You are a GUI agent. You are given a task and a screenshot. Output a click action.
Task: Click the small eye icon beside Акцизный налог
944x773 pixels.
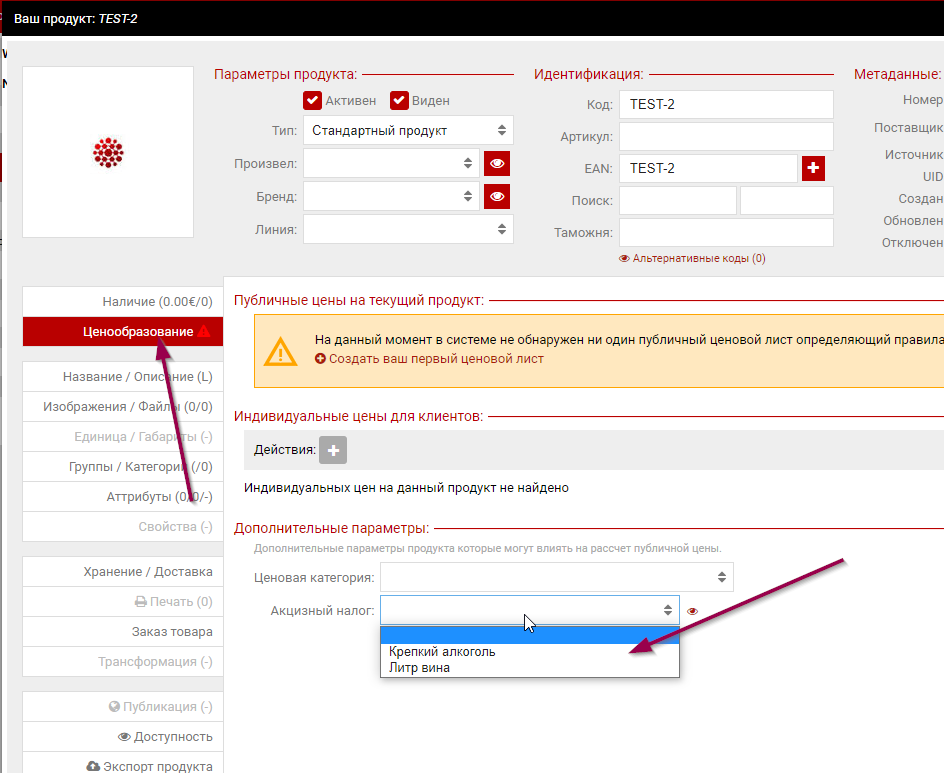click(x=693, y=611)
